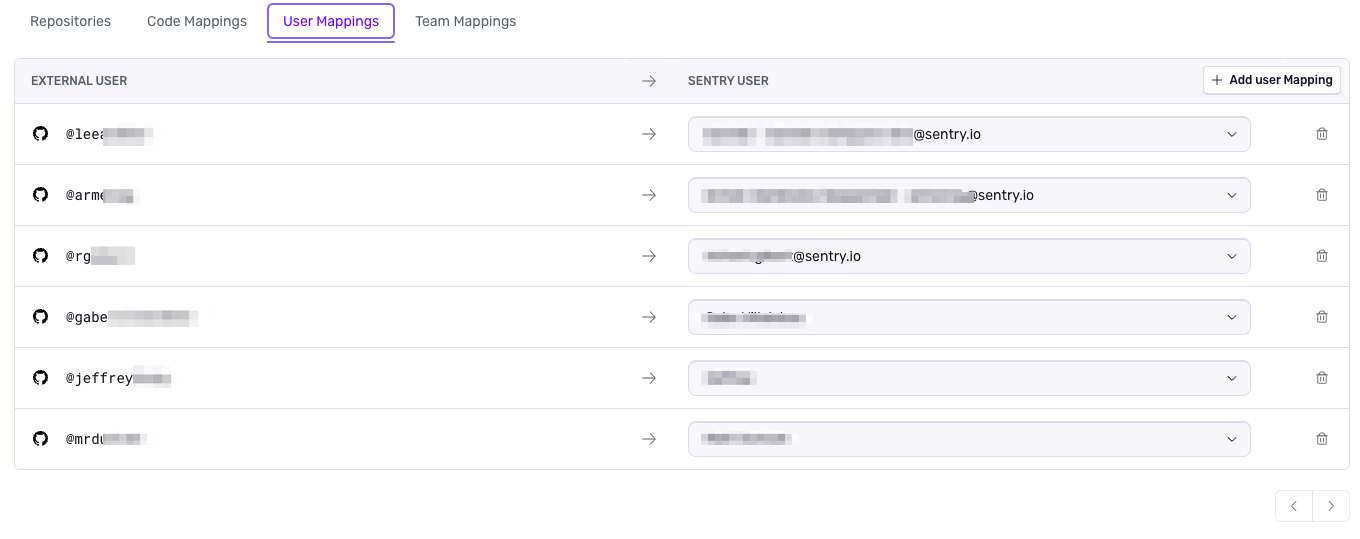The image size is (1360, 539).
Task: Click the @rg external username
Action: (100, 256)
